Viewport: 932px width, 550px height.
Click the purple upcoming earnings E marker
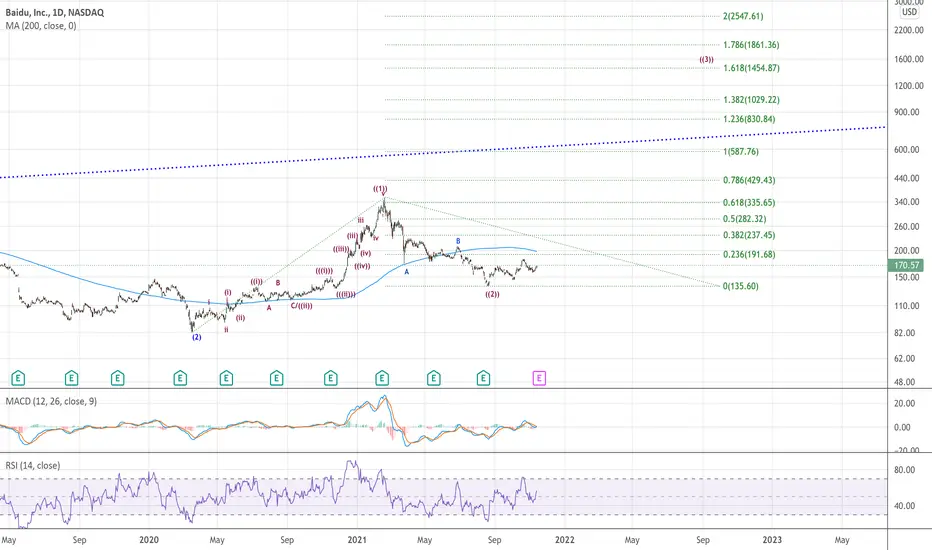pos(539,378)
